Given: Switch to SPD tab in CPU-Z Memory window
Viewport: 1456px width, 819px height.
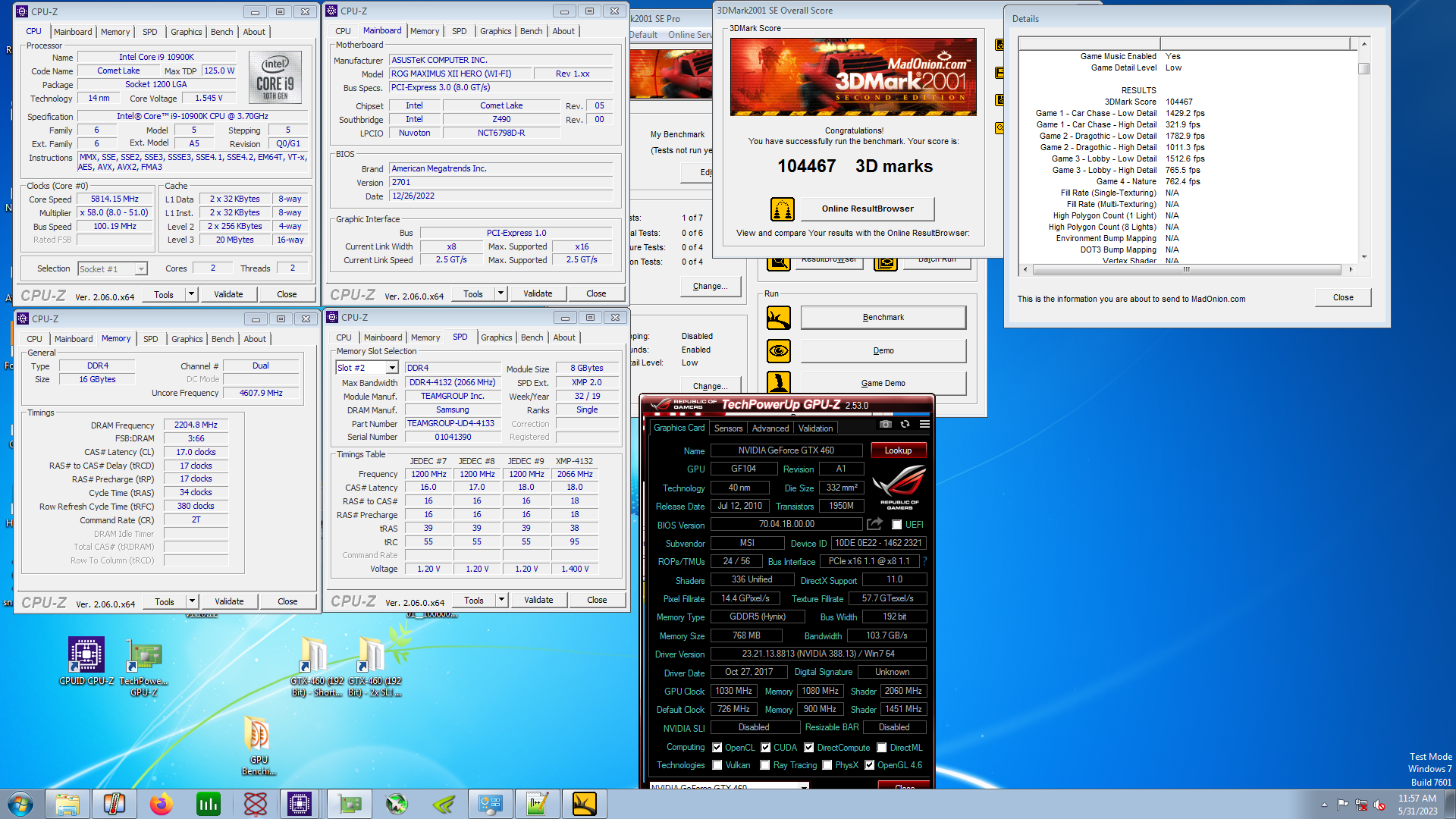Looking at the screenshot, I should tap(150, 339).
